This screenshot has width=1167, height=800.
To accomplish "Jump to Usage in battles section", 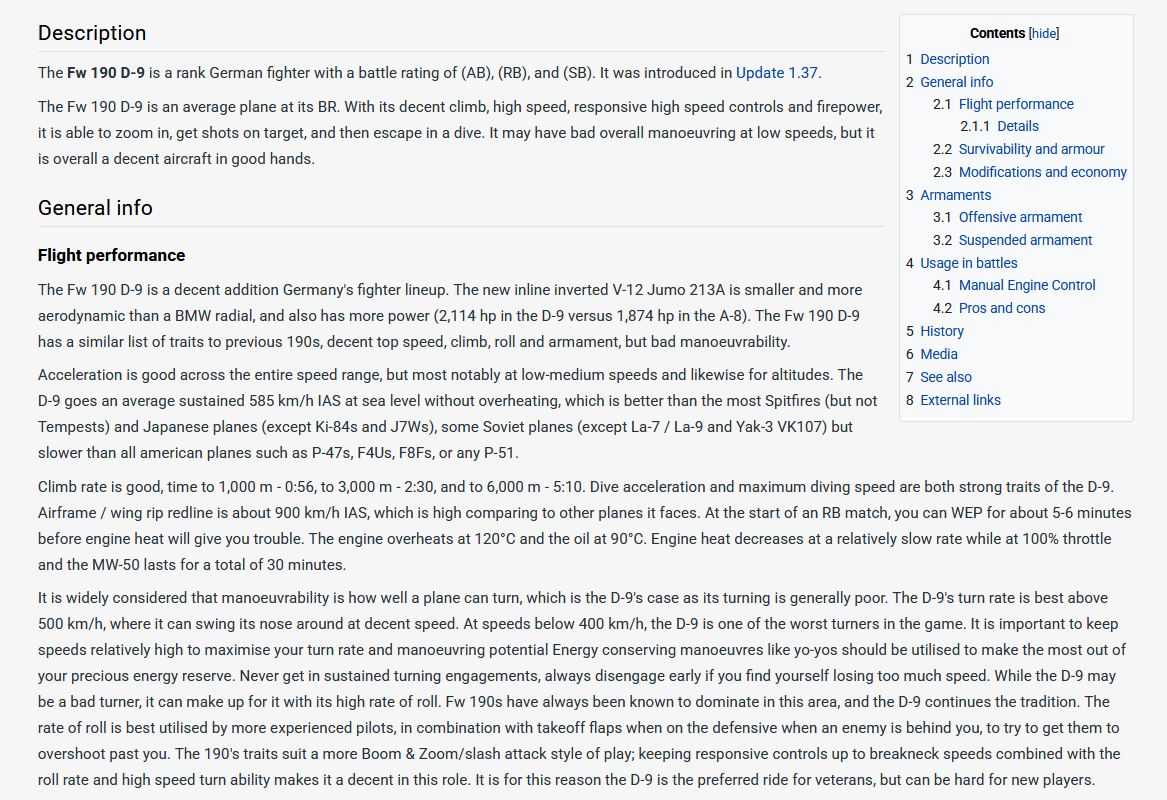I will tap(968, 263).
